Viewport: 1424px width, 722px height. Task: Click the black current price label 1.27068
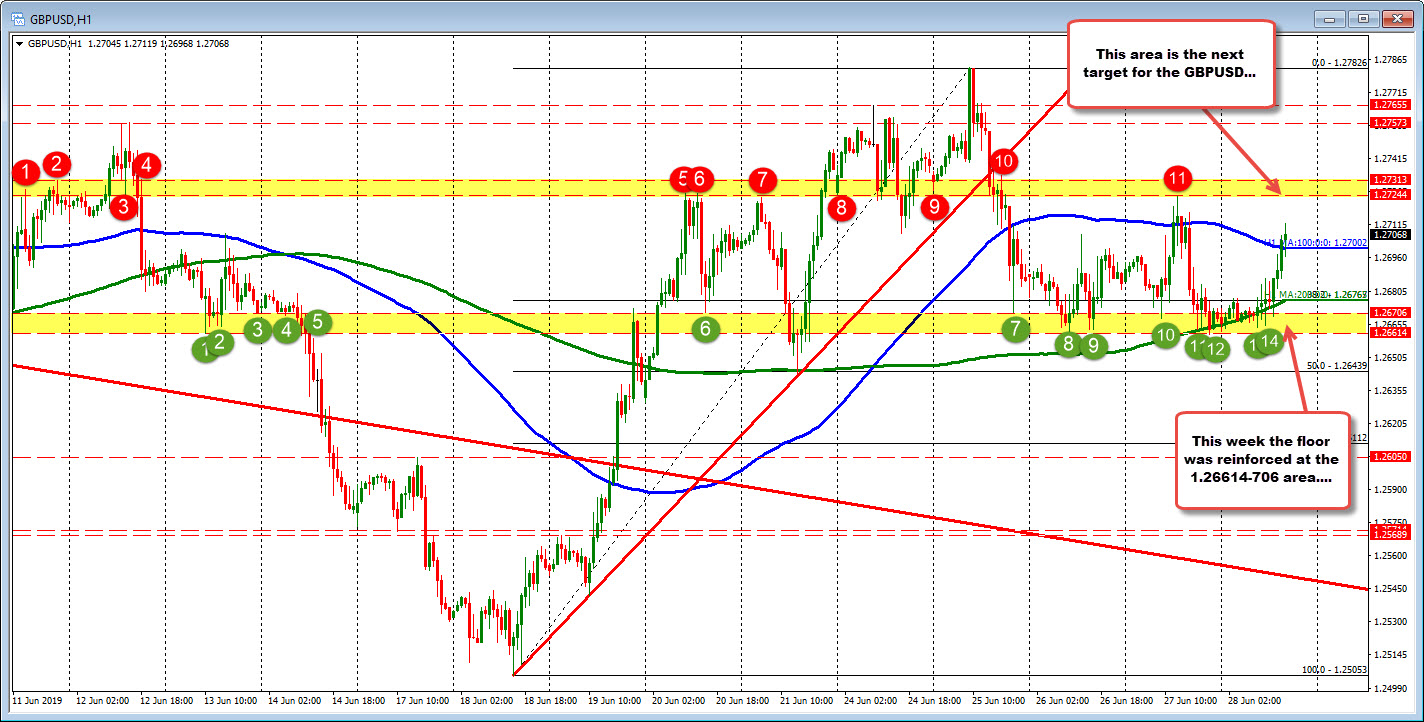[1389, 234]
